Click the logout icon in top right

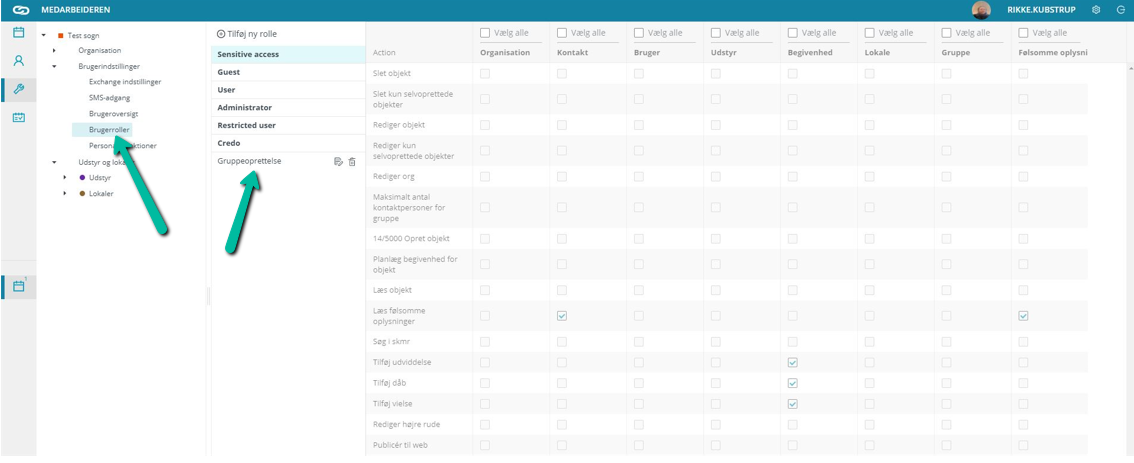click(x=1121, y=10)
